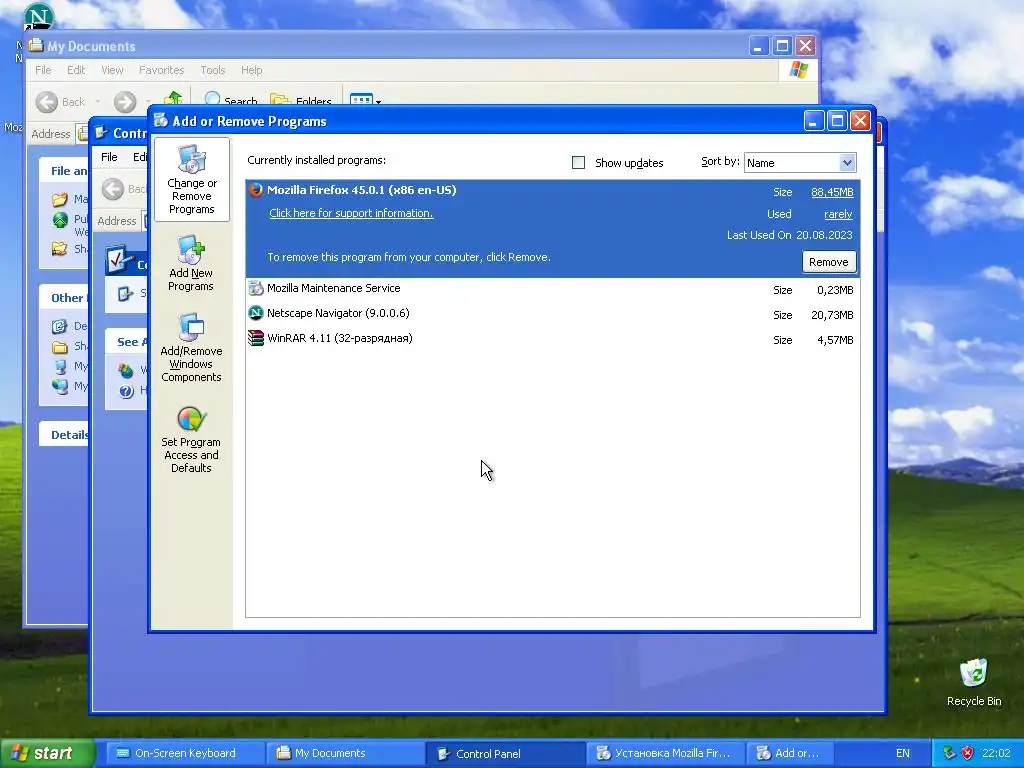Open Click here for support information link
Image resolution: width=1024 pixels, height=768 pixels.
click(351, 213)
